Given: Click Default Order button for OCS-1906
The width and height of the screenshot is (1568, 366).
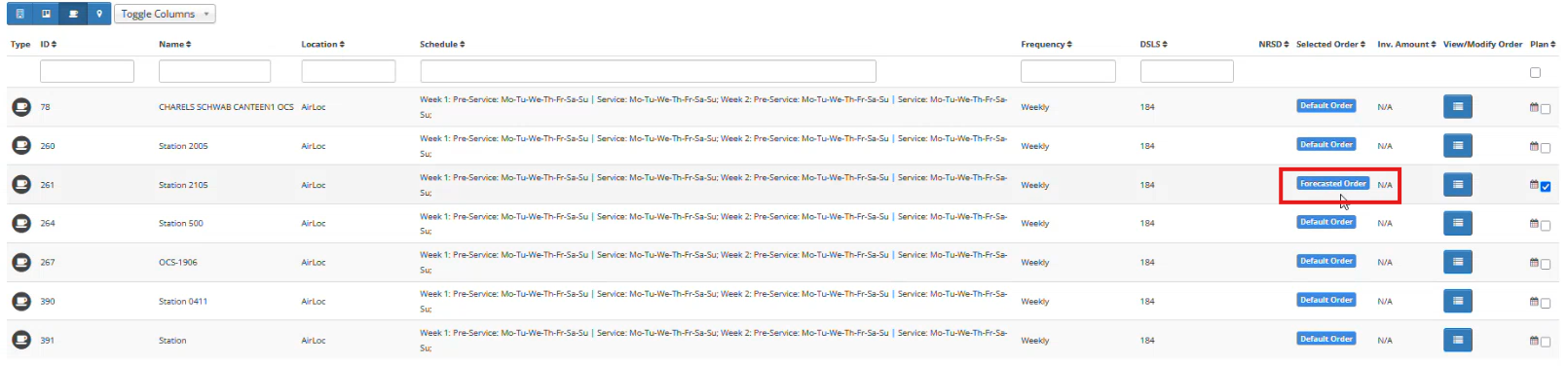Looking at the screenshot, I should click(1326, 262).
